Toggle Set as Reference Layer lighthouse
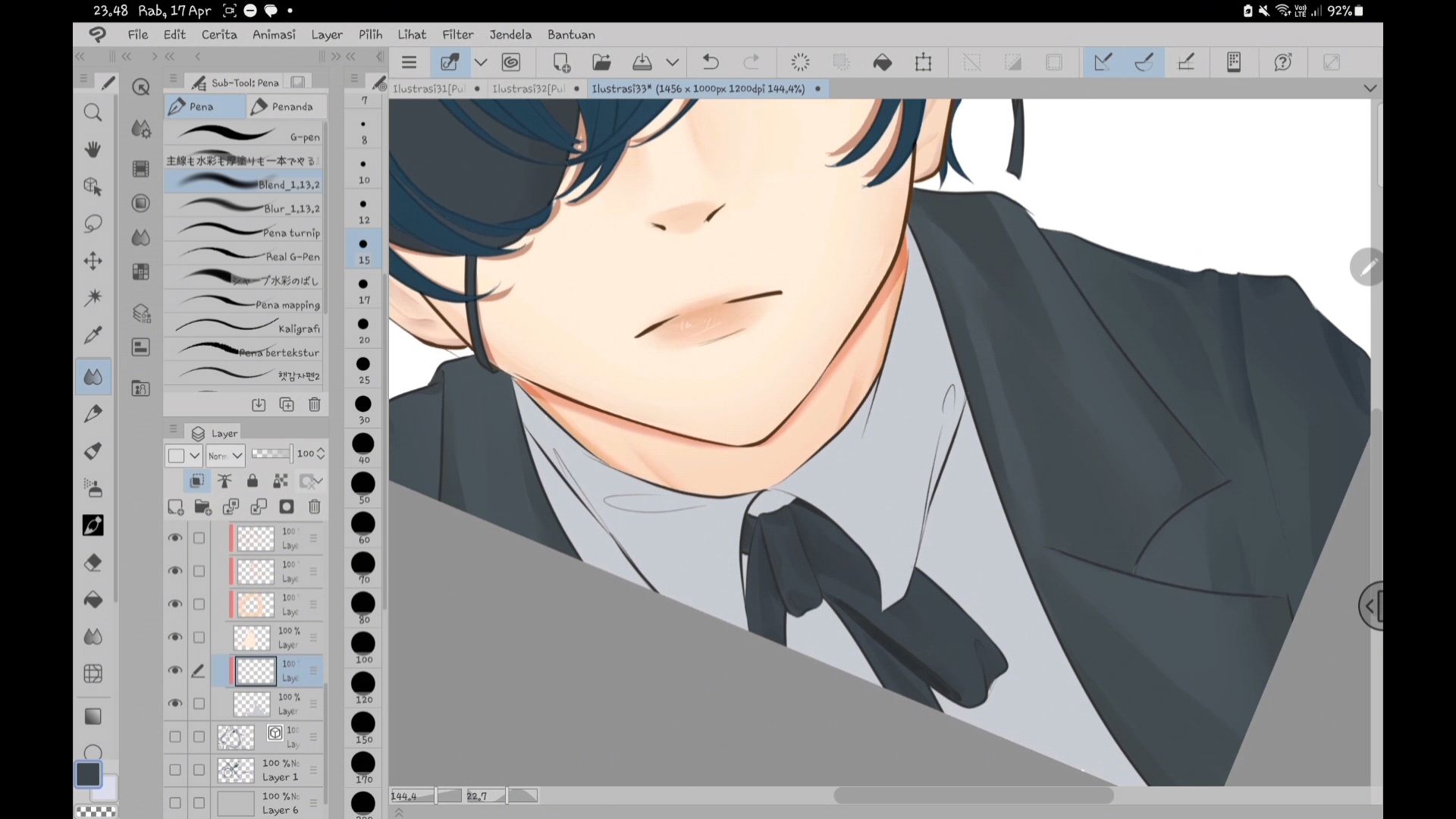 224,481
